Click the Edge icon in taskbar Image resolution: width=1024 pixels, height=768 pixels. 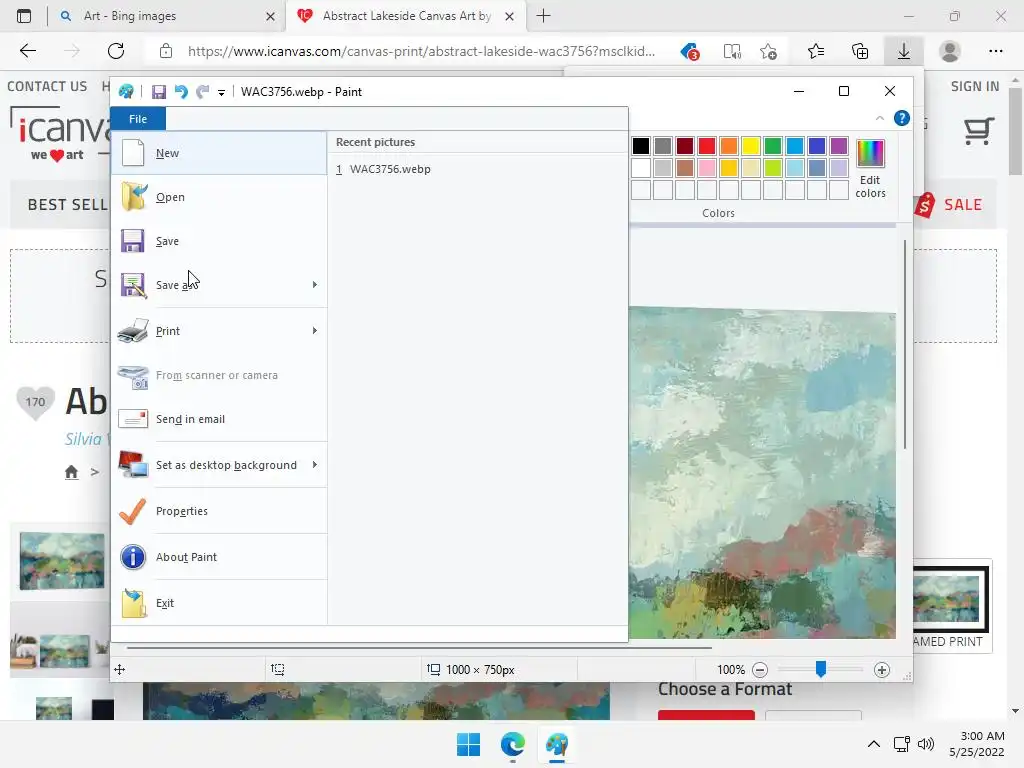tap(513, 744)
